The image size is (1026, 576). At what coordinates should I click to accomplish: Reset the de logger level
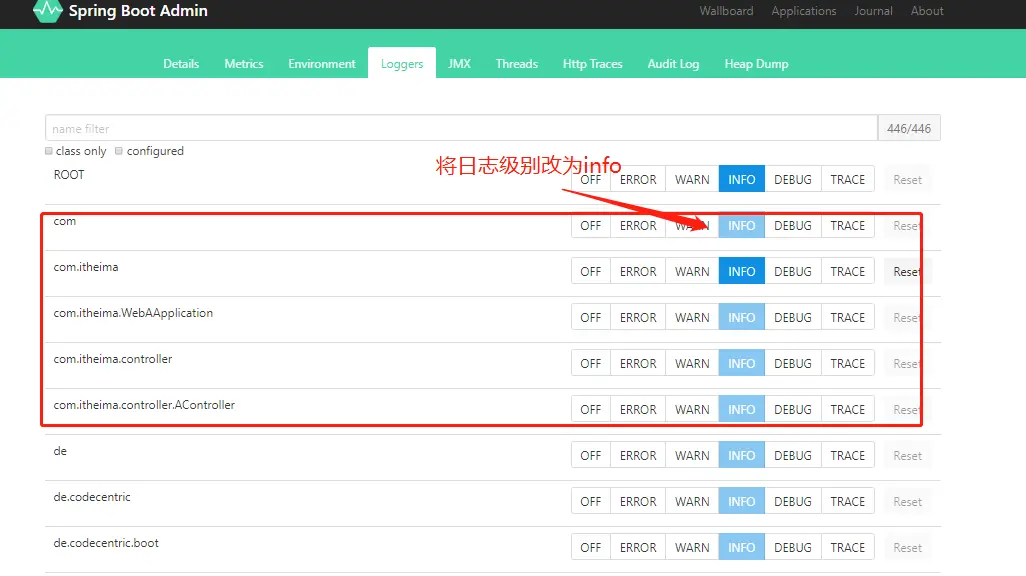pyautogui.click(x=907, y=455)
